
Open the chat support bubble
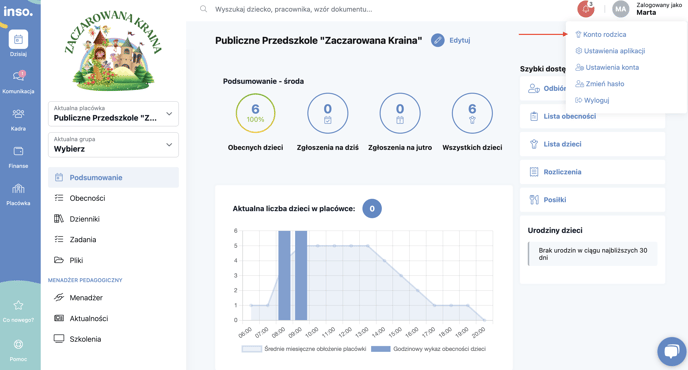pos(671,351)
